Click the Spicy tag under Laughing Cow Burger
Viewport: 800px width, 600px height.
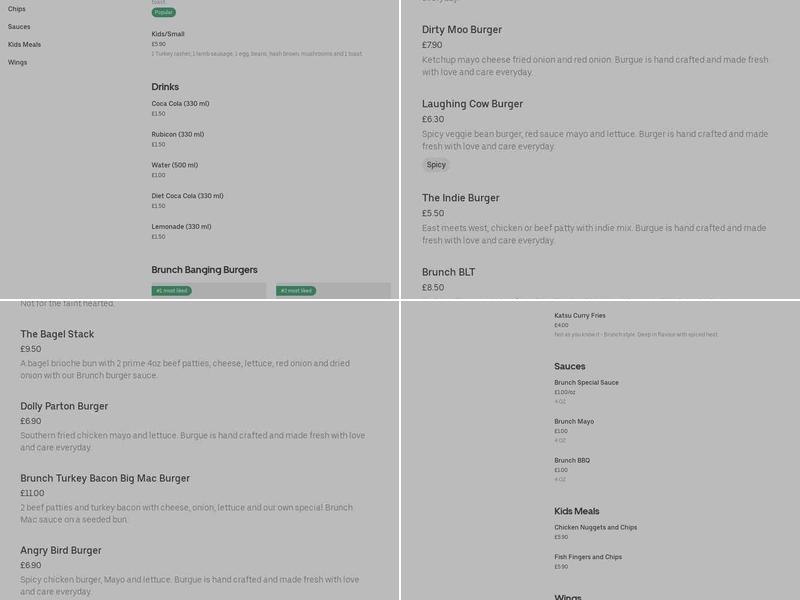point(437,164)
